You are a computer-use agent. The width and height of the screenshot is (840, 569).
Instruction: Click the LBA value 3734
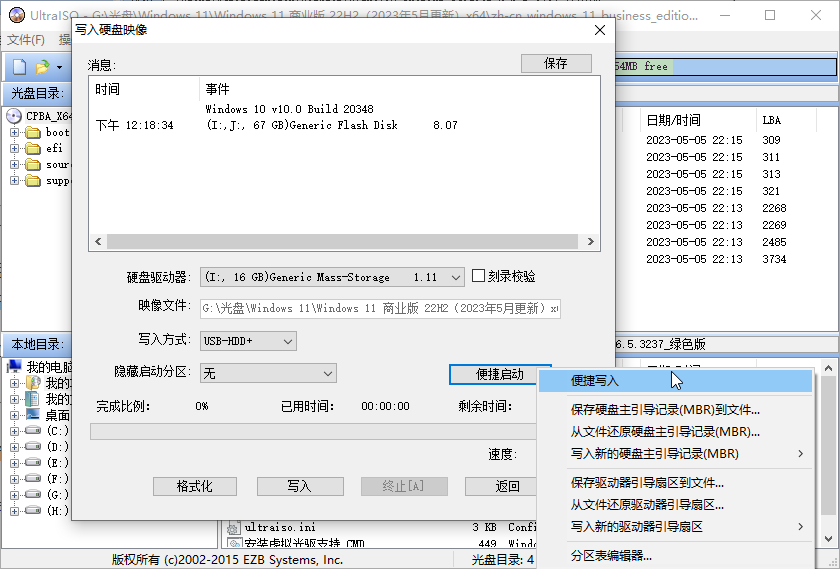(774, 259)
